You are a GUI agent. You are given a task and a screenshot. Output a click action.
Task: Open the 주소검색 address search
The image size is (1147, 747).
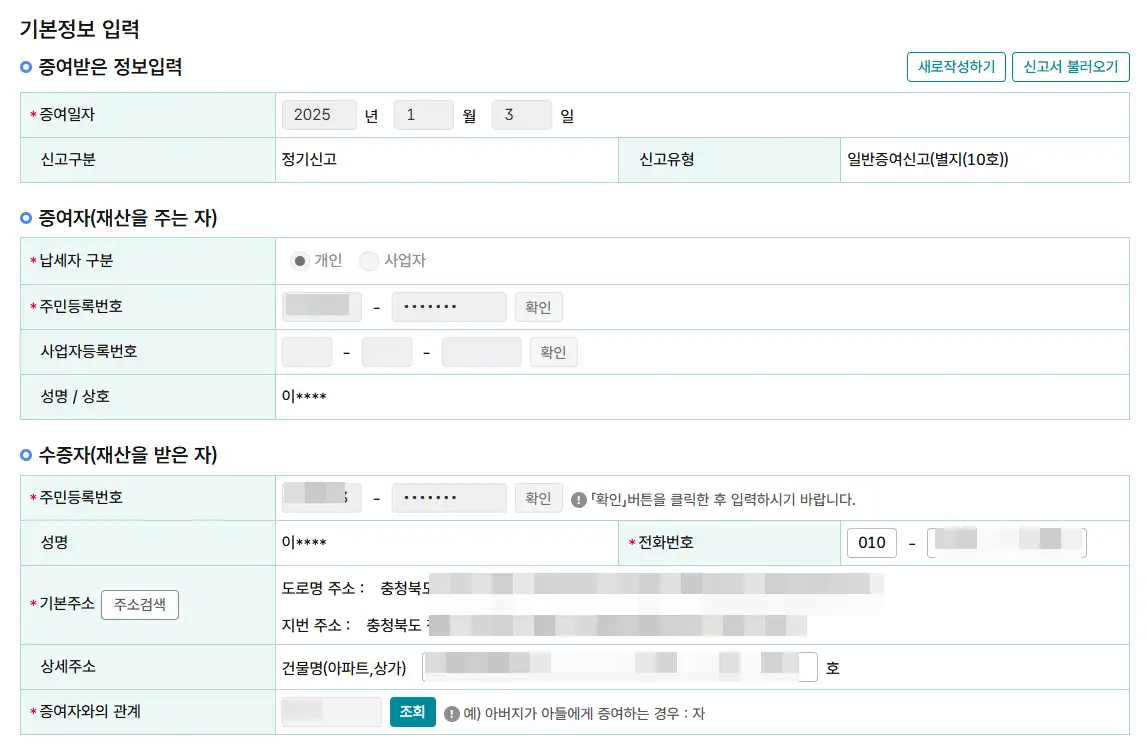point(139,605)
